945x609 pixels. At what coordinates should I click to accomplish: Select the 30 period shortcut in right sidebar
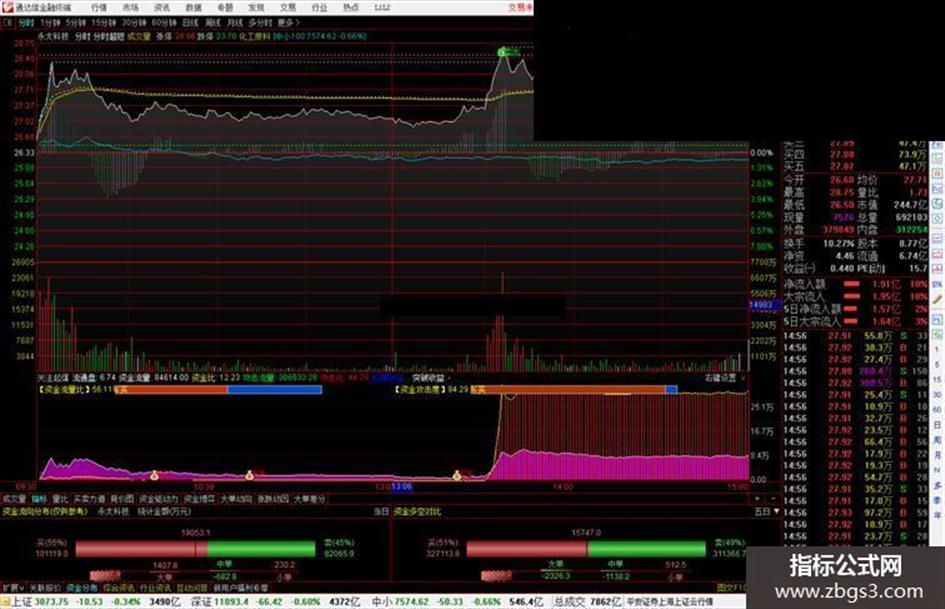pos(937,395)
